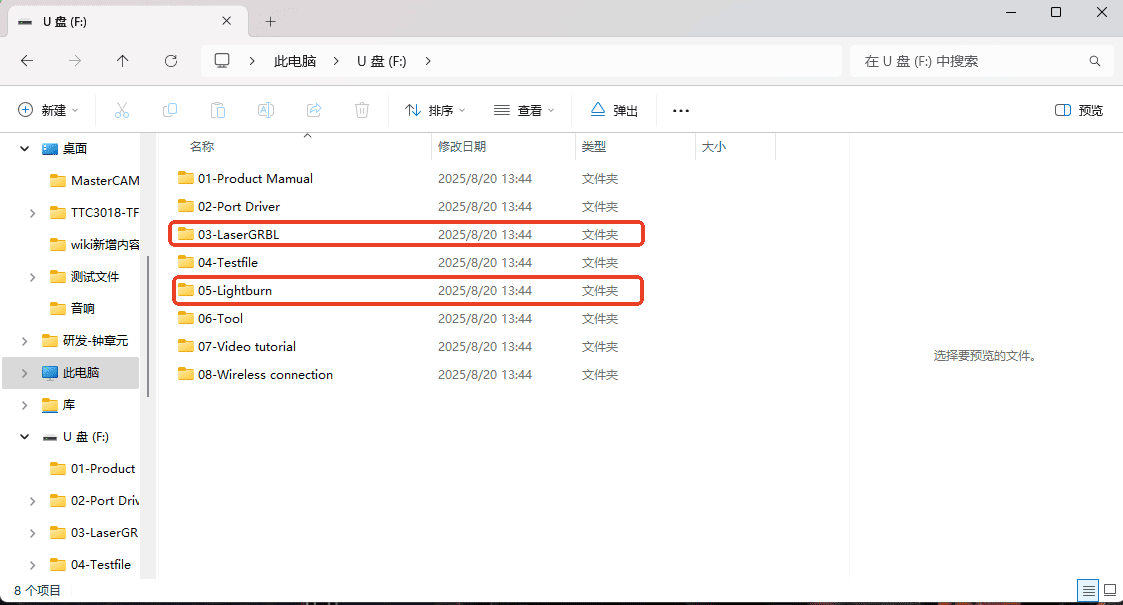Click the Delete trash can icon
1123x605 pixels.
(362, 110)
